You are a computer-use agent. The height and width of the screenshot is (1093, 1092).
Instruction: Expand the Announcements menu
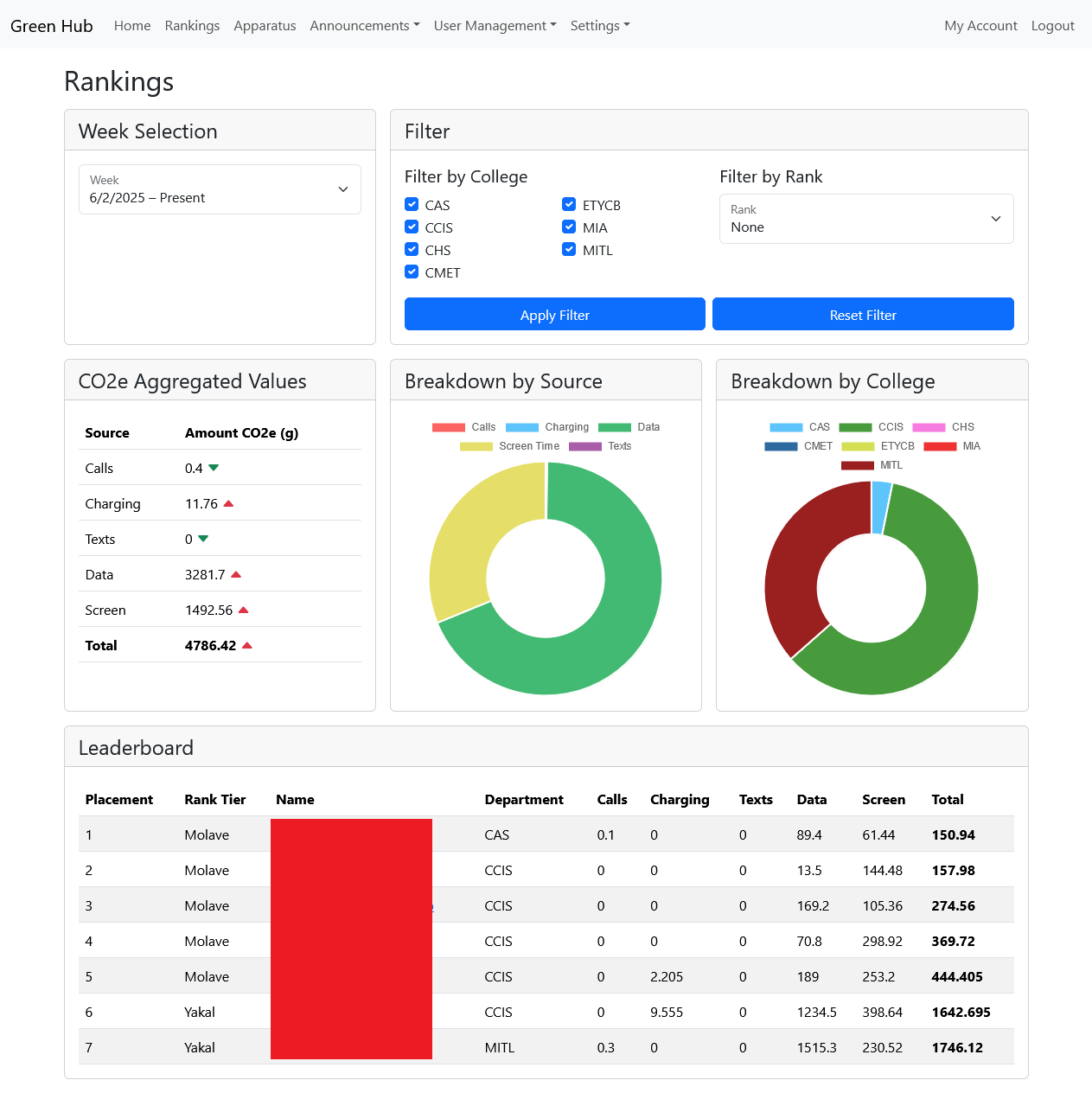pos(364,26)
